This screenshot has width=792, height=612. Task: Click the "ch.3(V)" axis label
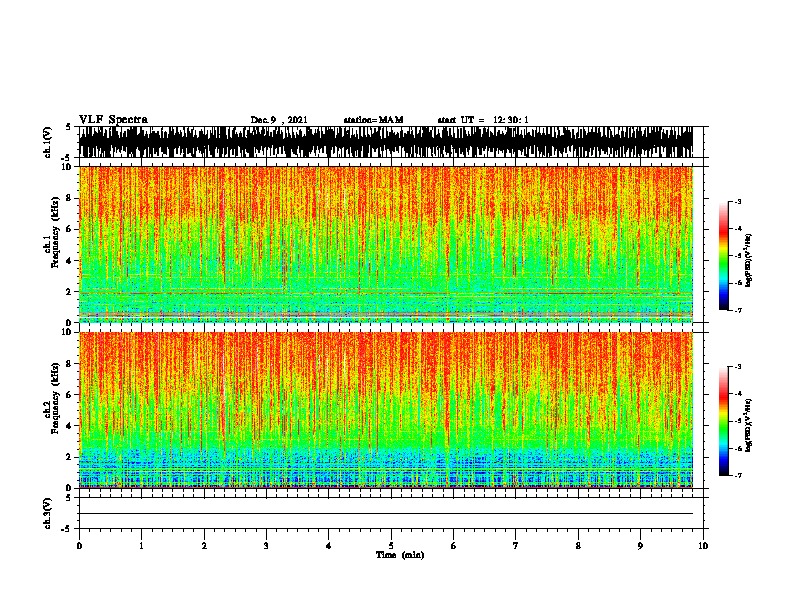(x=48, y=514)
